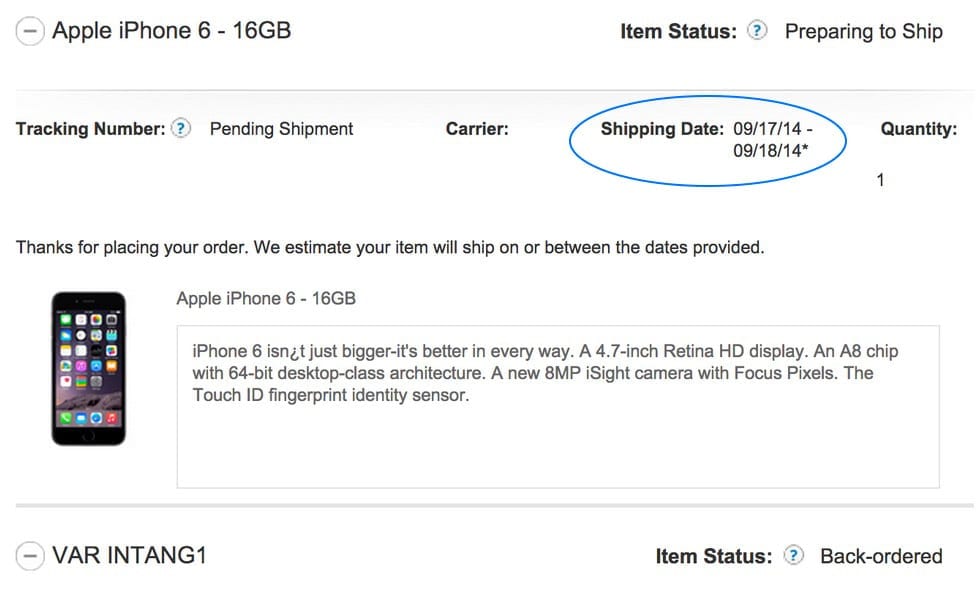Click the quantity value 1
This screenshot has height=600, width=979.
(880, 181)
